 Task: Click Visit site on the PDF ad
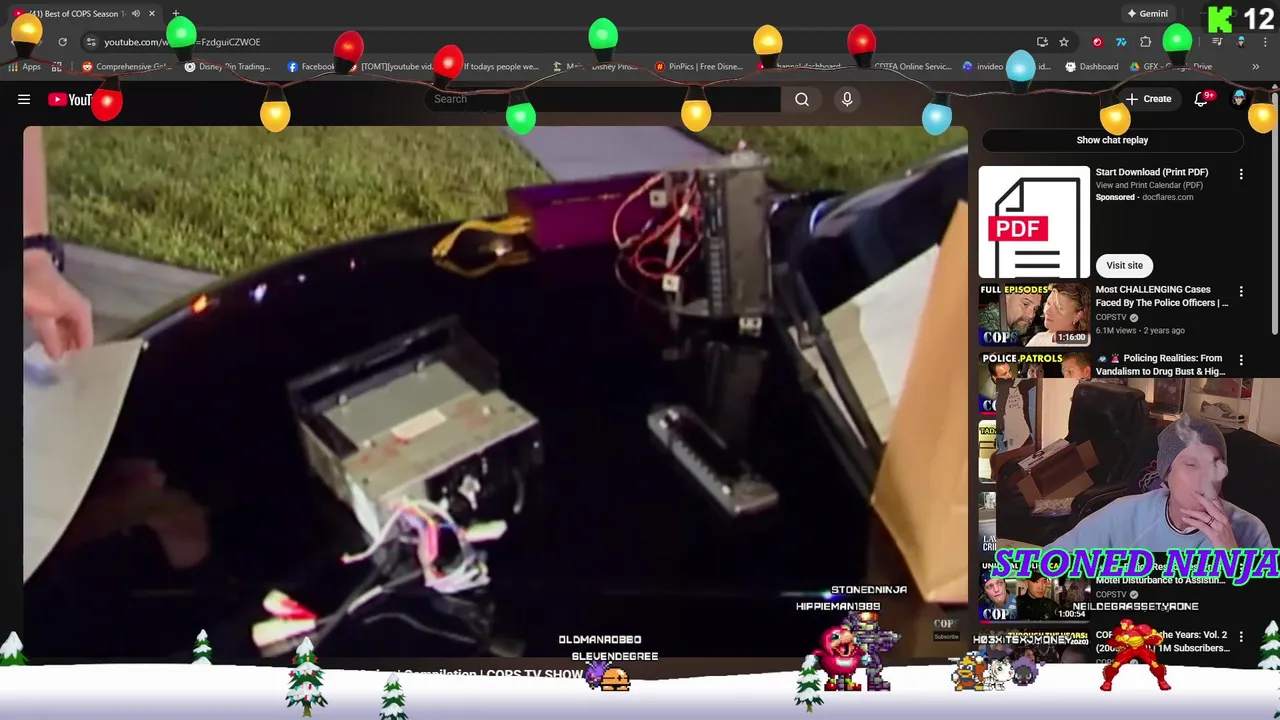click(1124, 265)
